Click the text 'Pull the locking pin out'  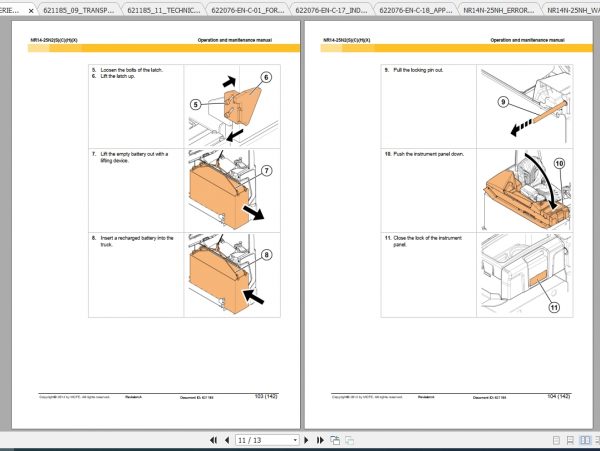(x=418, y=70)
